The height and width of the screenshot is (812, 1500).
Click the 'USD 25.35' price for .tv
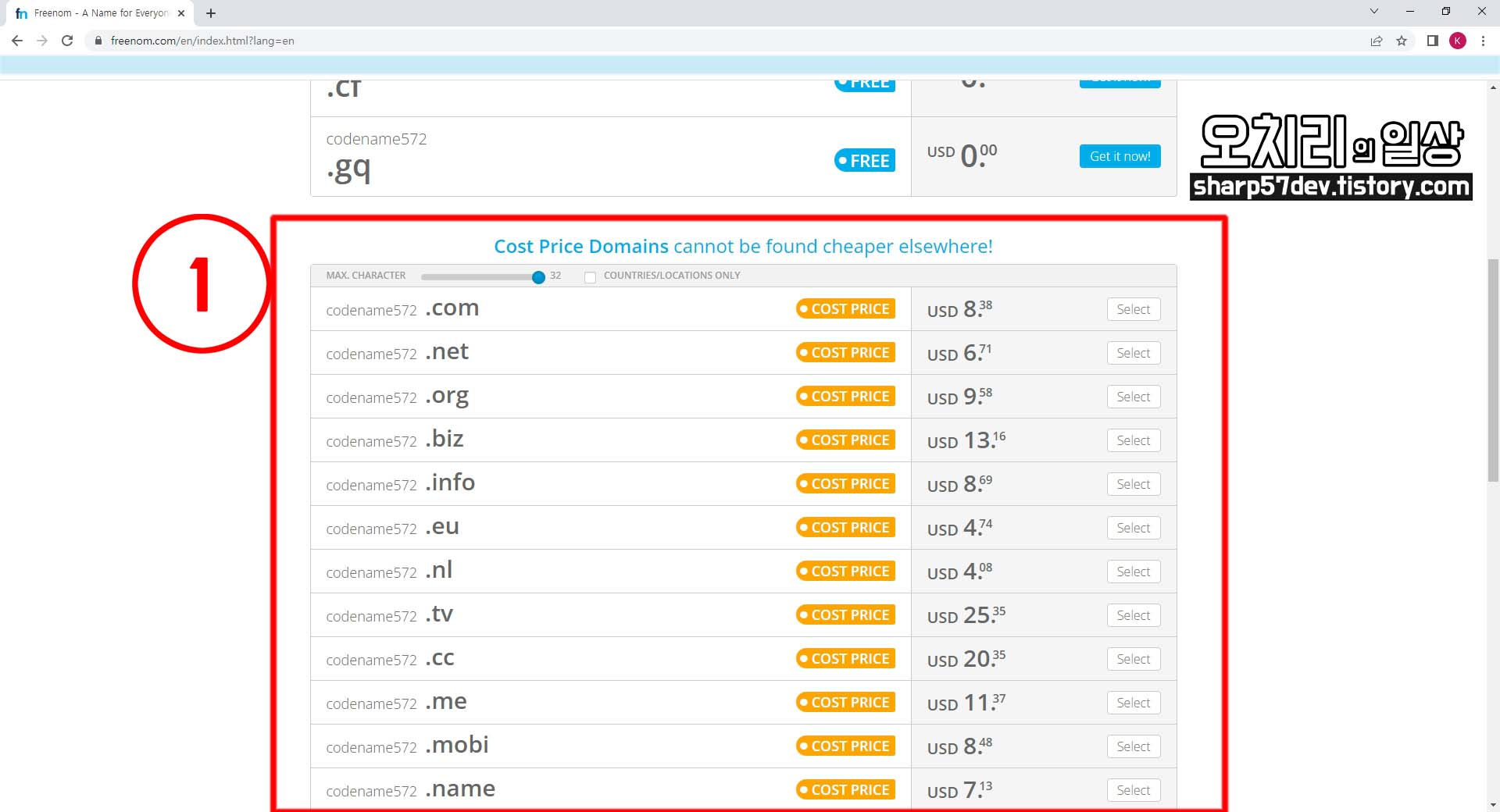coord(966,615)
